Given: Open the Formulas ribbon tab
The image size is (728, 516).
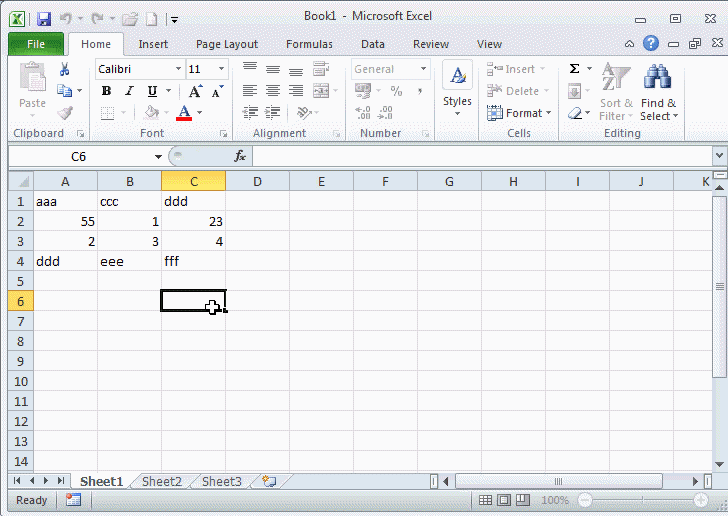Looking at the screenshot, I should (309, 44).
